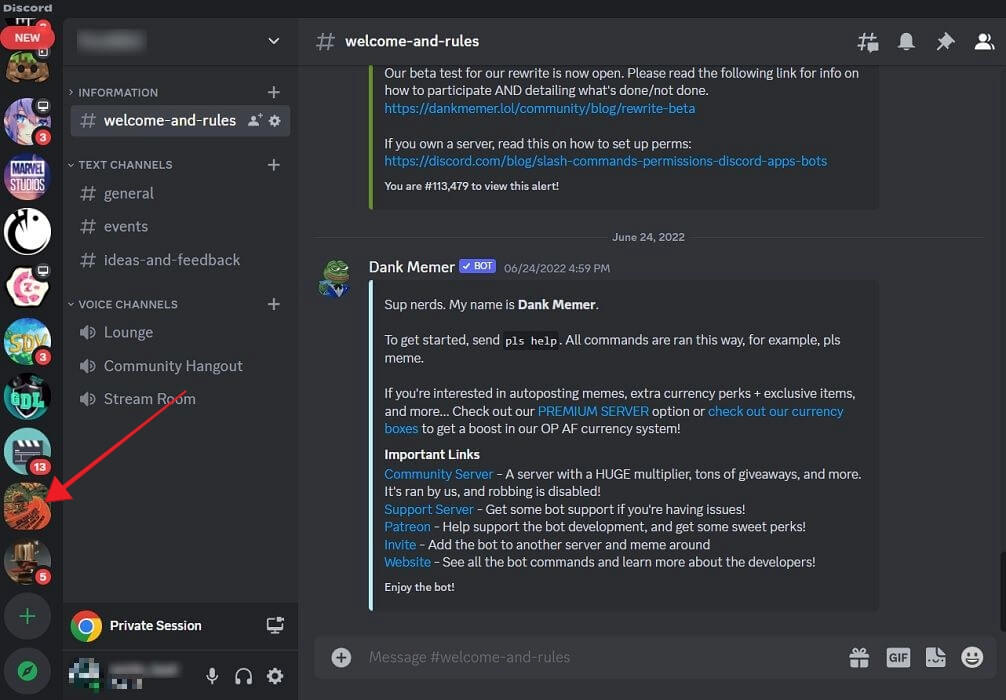Show the member list icon
The width and height of the screenshot is (1006, 700).
tap(984, 42)
